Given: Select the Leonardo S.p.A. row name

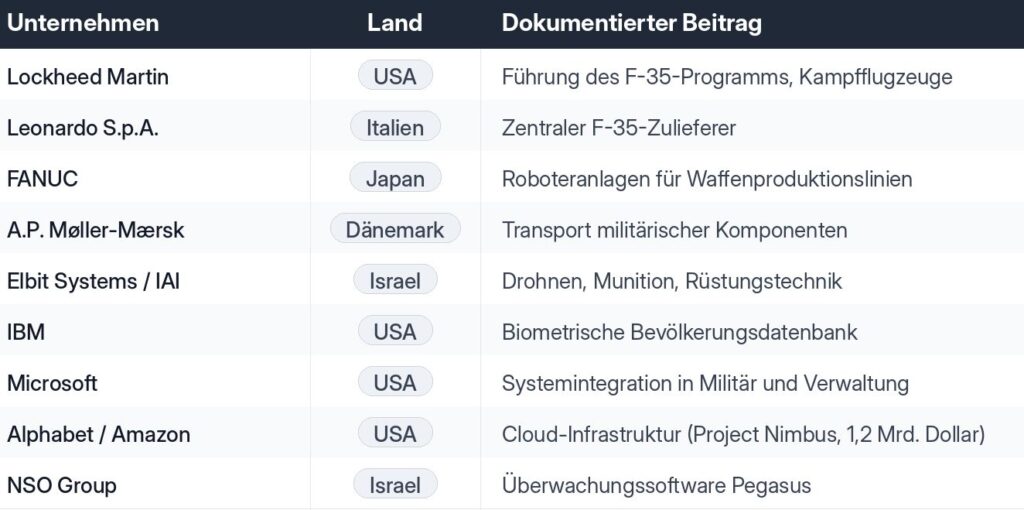Looking at the screenshot, I should click(82, 127).
